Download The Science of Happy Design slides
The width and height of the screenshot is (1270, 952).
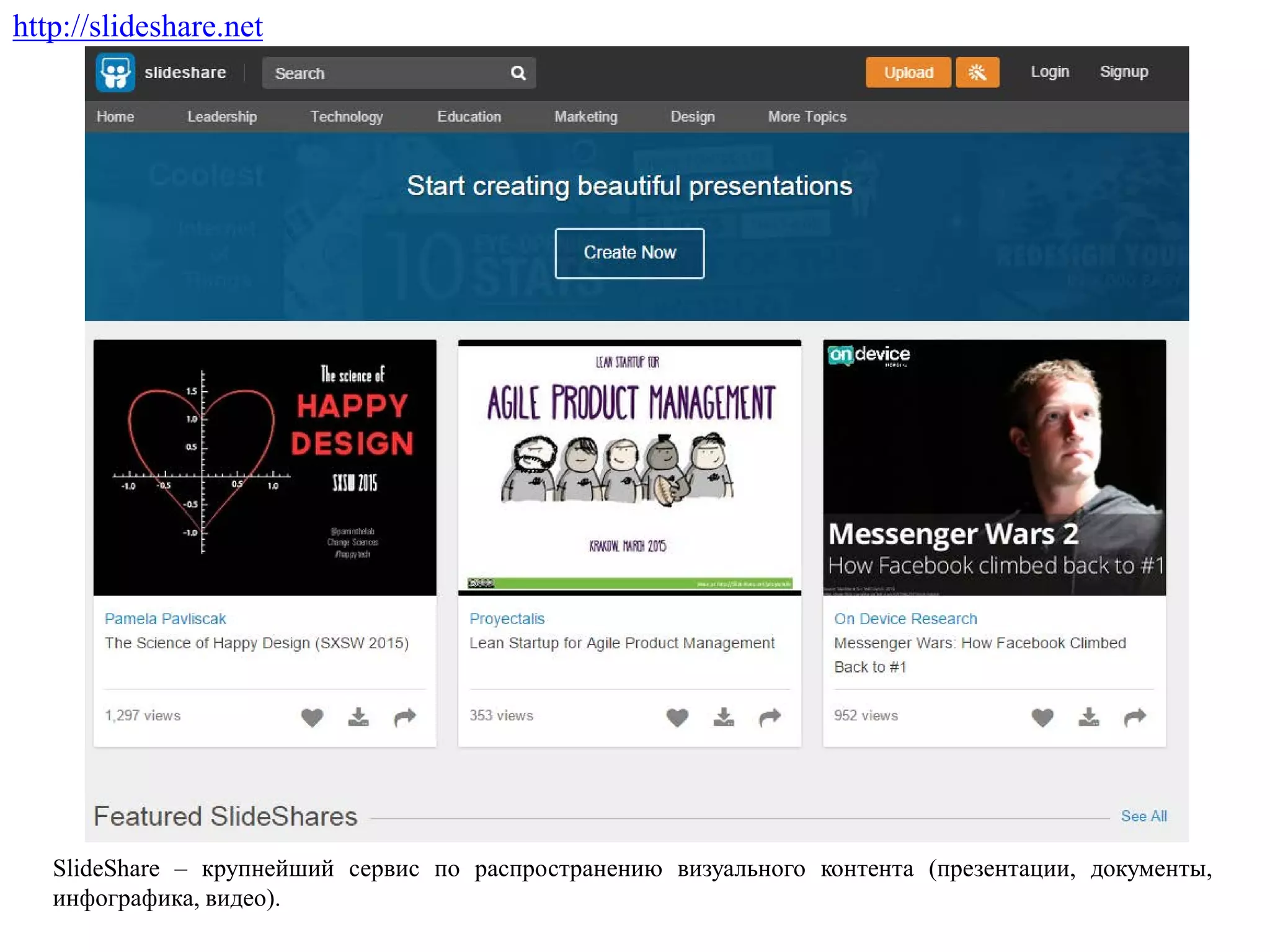click(358, 716)
